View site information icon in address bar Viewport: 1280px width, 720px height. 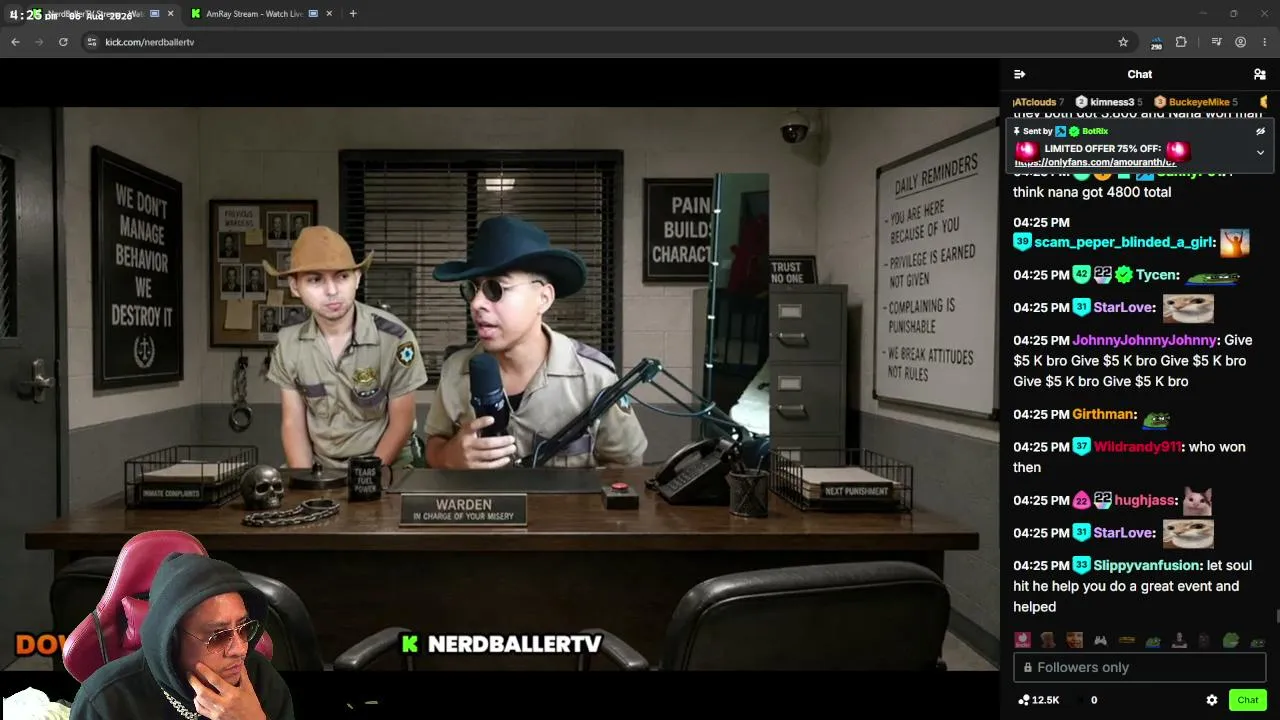click(x=92, y=42)
